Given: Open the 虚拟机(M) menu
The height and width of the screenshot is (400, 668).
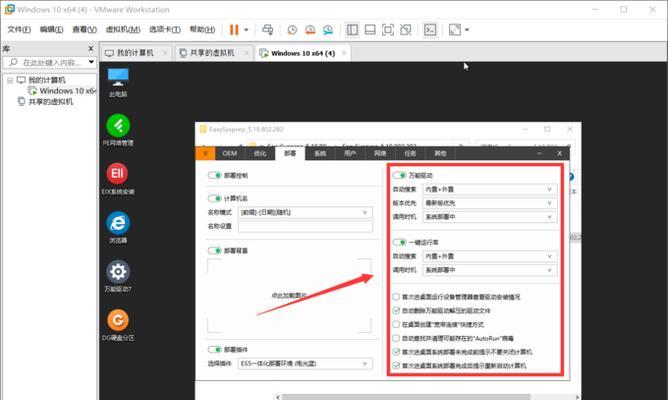Looking at the screenshot, I should [x=123, y=29].
